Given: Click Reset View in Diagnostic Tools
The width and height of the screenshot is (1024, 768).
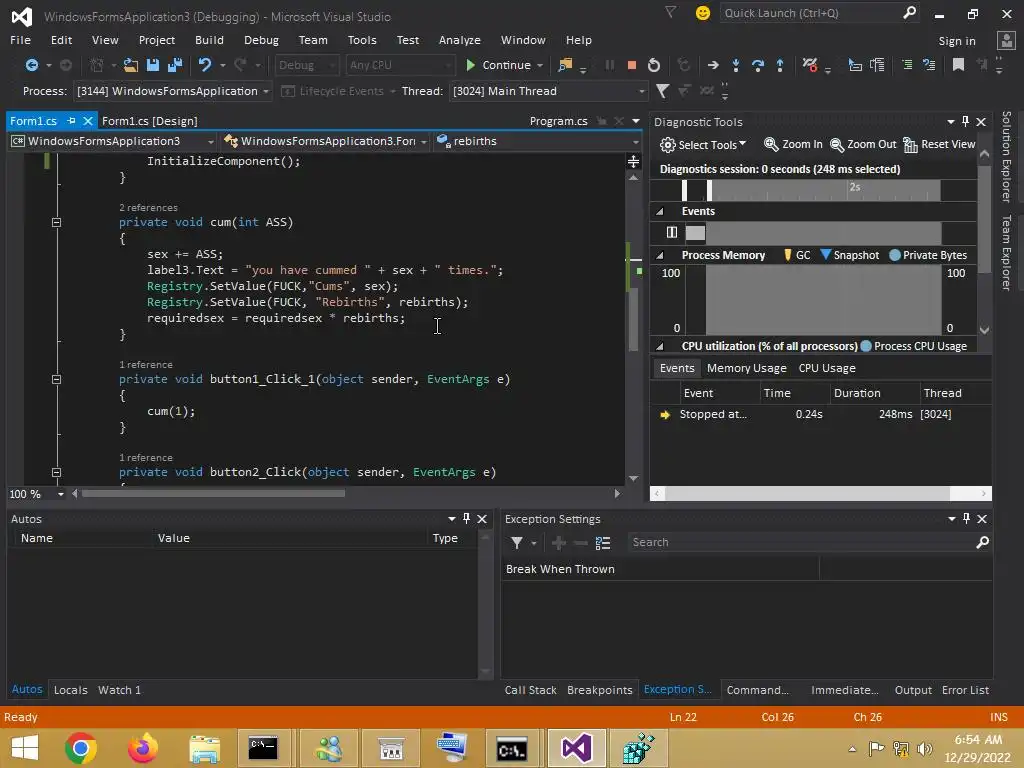Looking at the screenshot, I should click(x=939, y=144).
